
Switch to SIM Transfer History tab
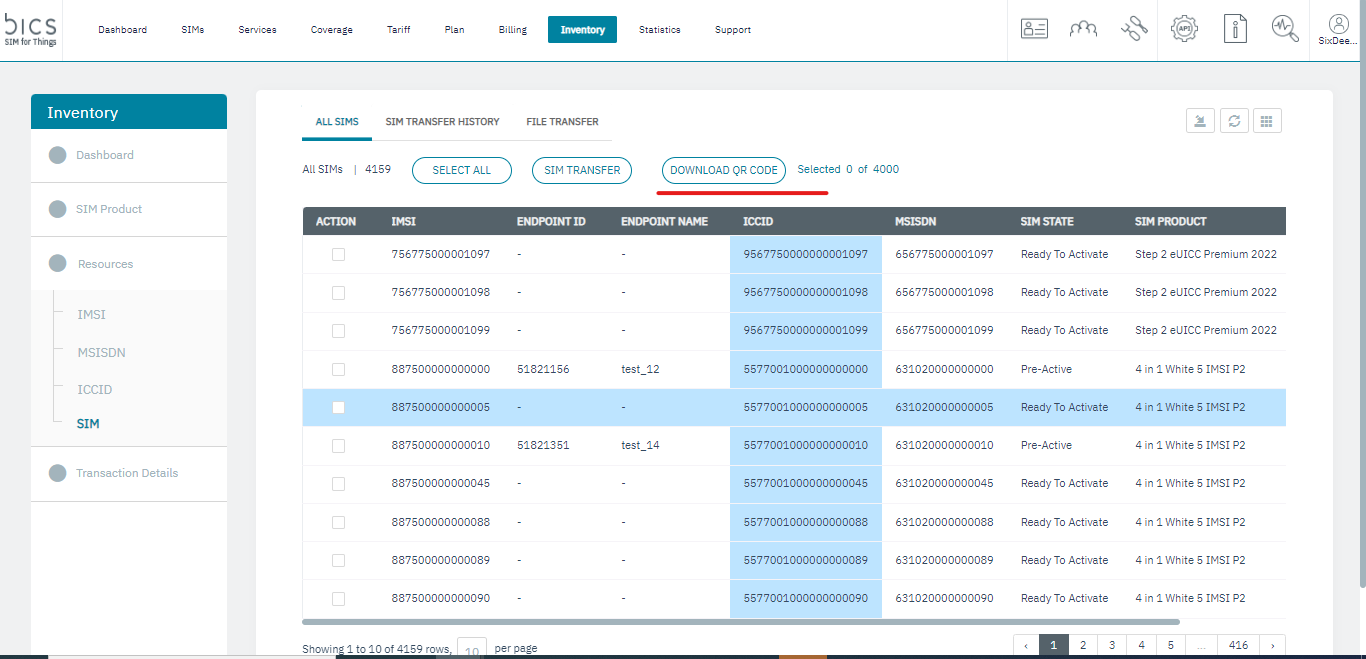click(442, 122)
